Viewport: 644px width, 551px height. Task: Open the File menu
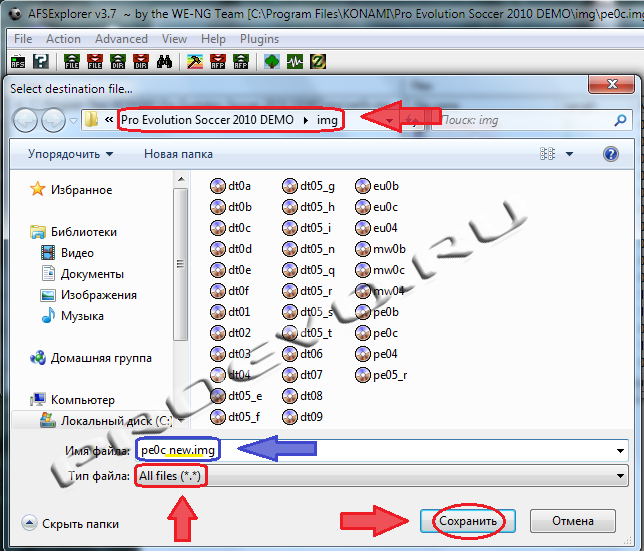point(23,39)
